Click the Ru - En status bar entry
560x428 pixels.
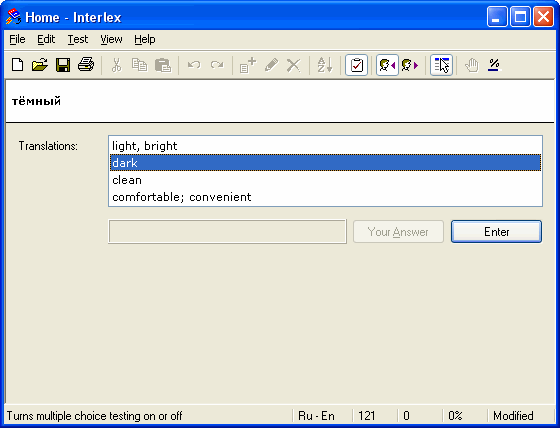[316, 416]
